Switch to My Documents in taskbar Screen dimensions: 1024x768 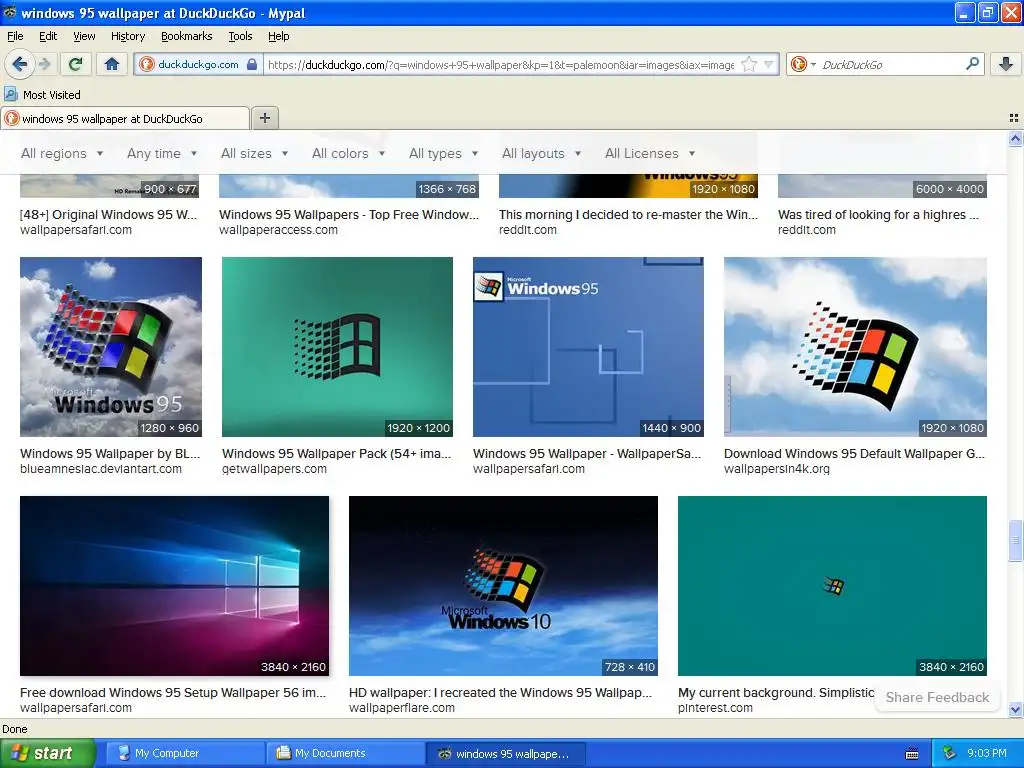[345, 753]
